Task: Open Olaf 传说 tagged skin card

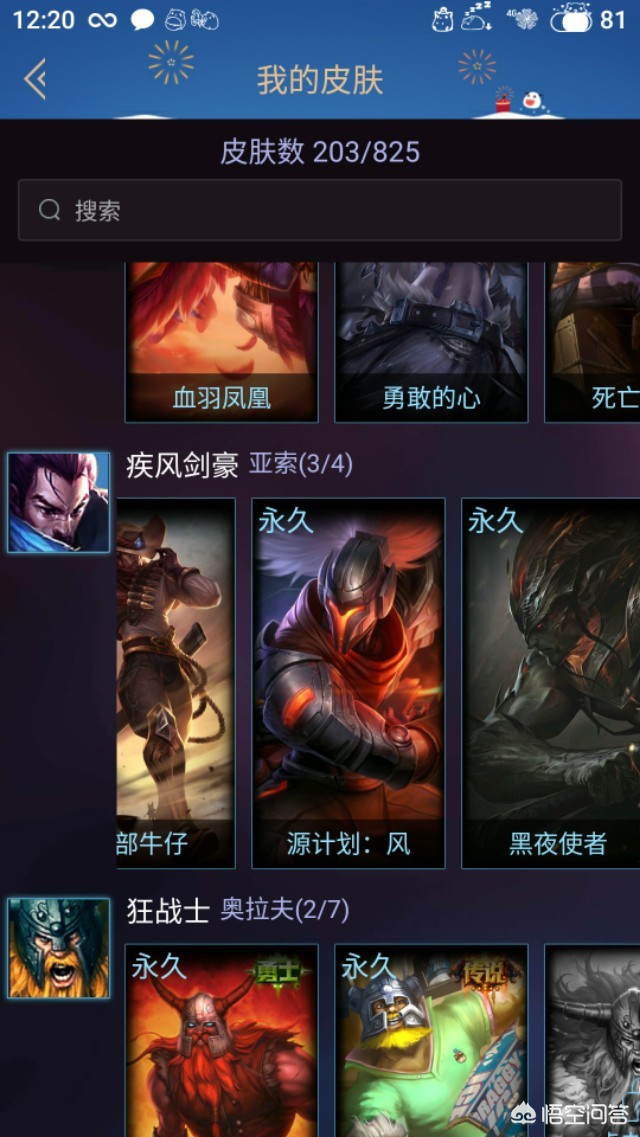Action: [431, 1040]
